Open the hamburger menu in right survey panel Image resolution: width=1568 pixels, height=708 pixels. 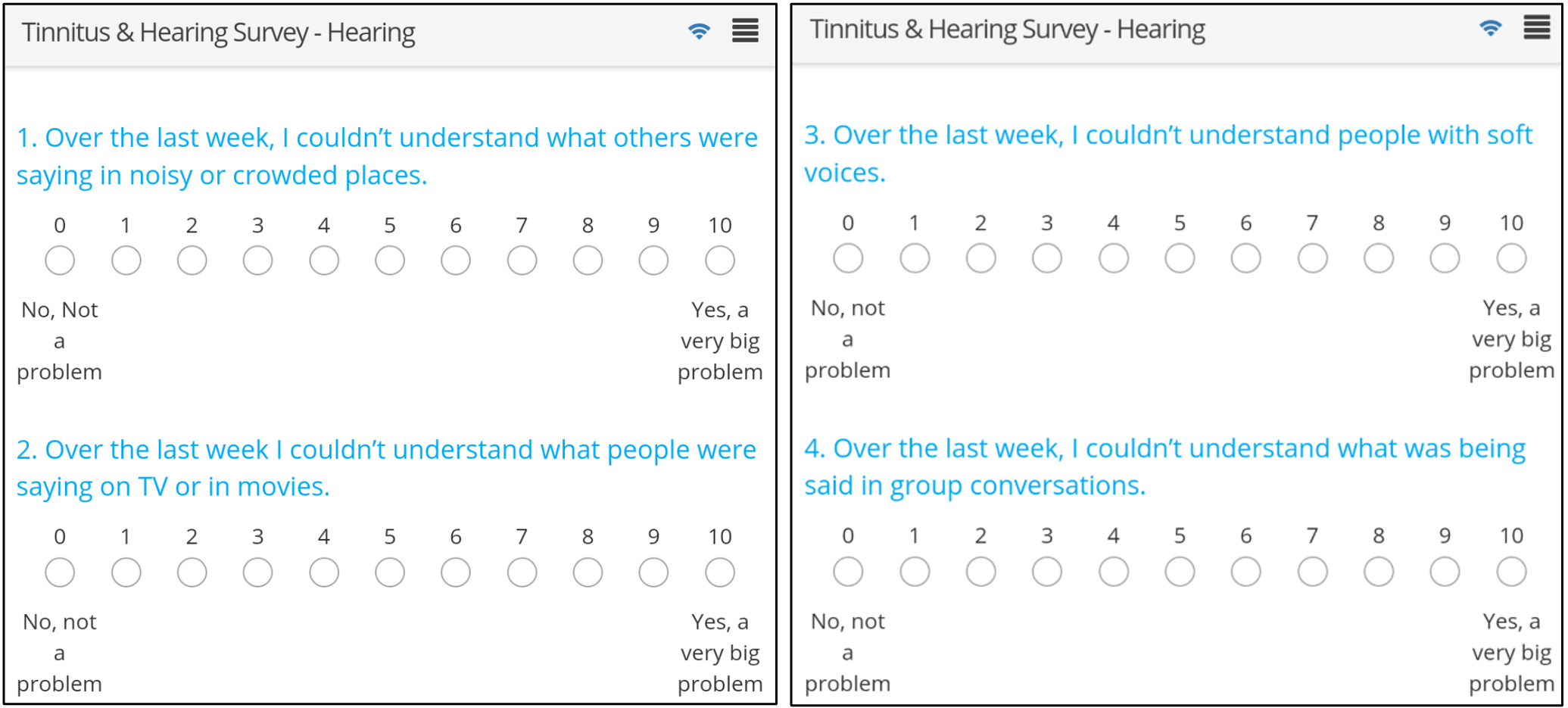[1537, 28]
